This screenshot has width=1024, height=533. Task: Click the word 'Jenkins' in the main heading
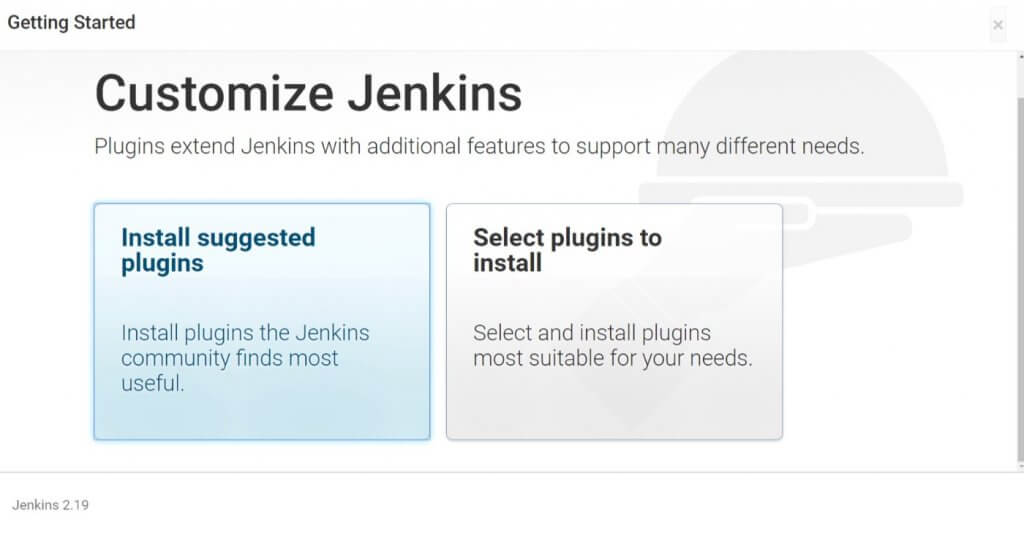tap(434, 93)
